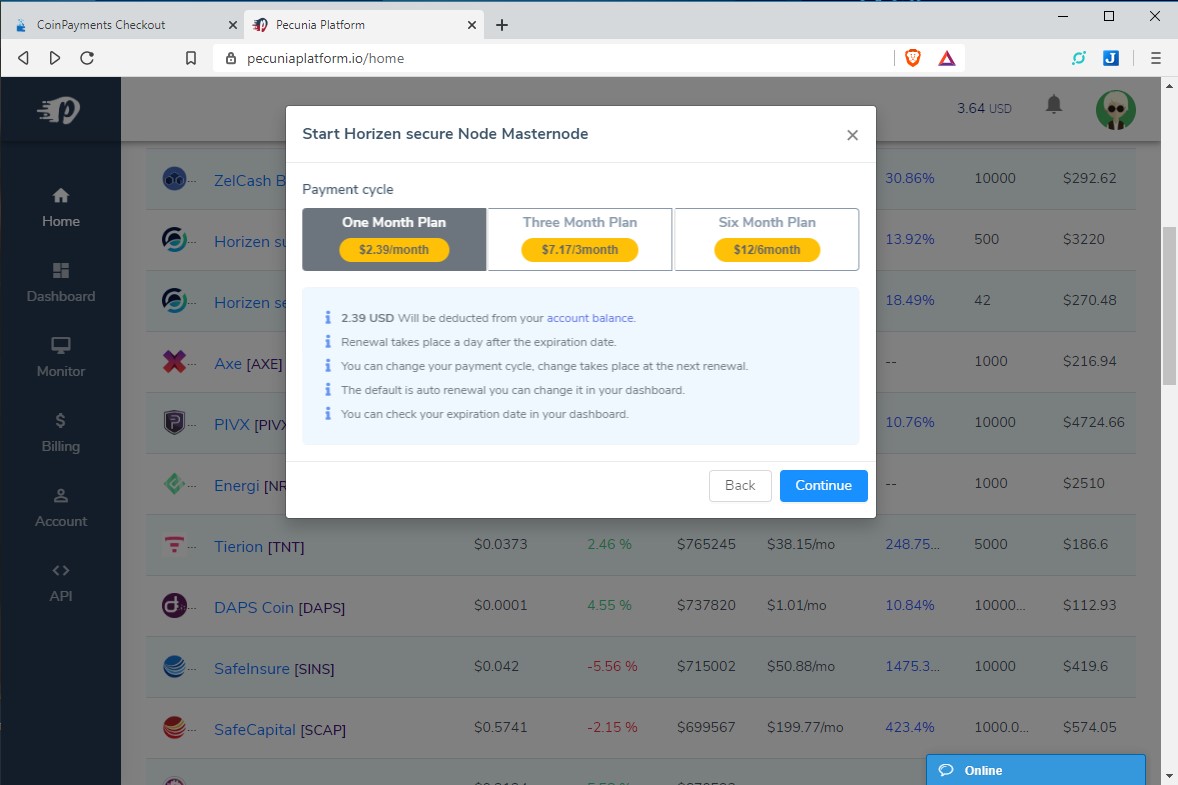
Task: Click the ZelCash coin logo
Action: point(174,179)
